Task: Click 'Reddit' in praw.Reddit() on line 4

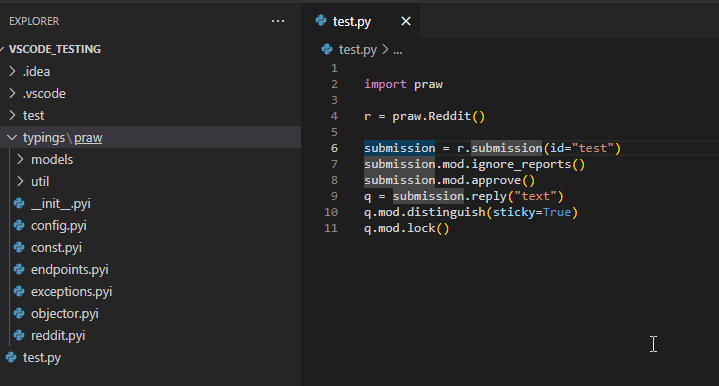Action: point(449,116)
